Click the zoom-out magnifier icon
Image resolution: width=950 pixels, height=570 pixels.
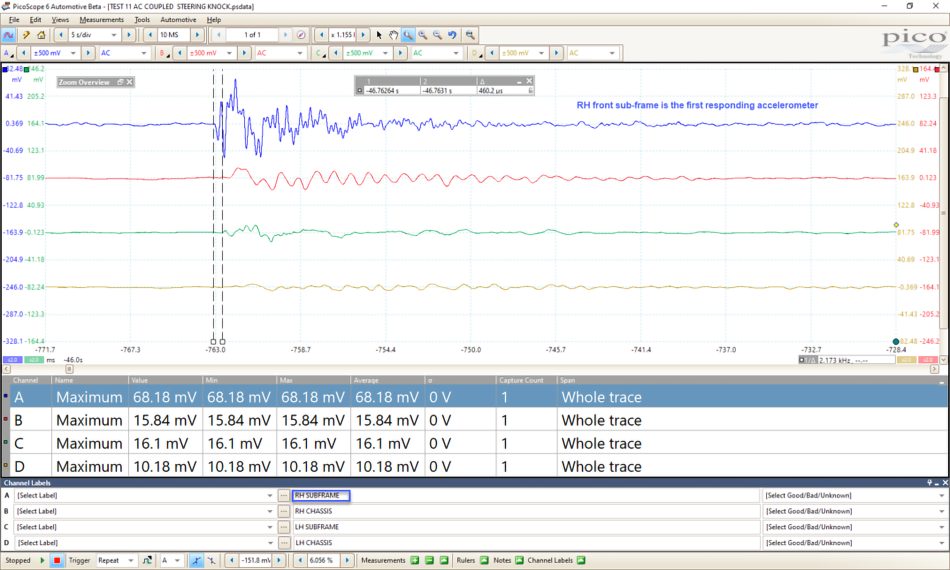437,35
